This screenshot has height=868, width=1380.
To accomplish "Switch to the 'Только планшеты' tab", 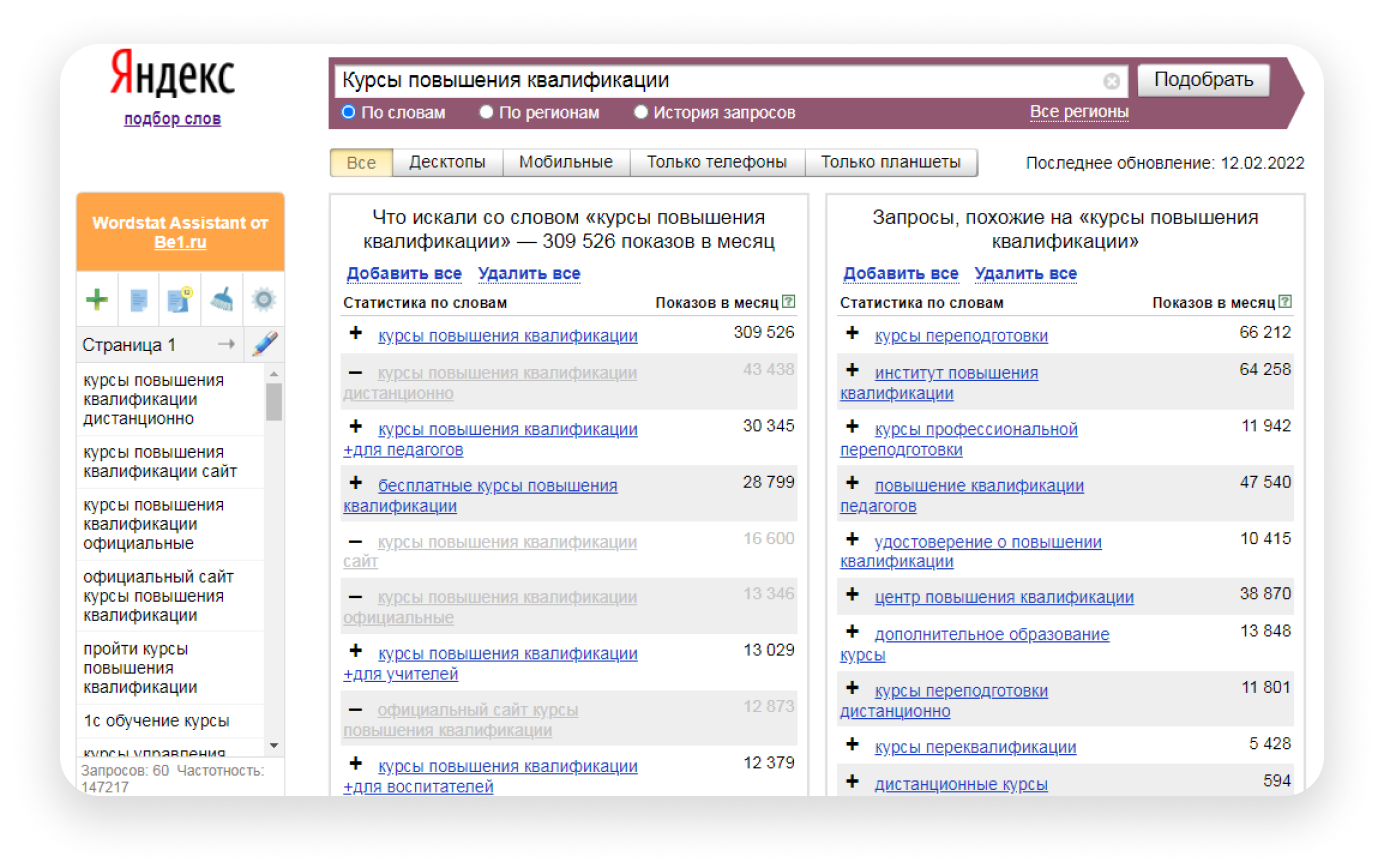I will click(x=891, y=162).
